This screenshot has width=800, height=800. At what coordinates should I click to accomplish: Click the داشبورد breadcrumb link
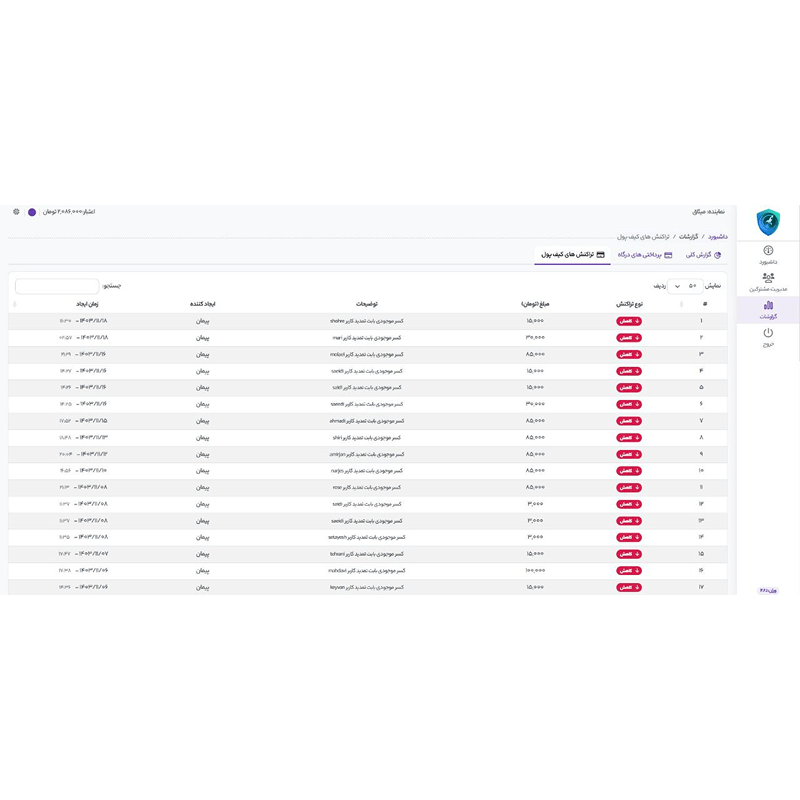tap(718, 237)
